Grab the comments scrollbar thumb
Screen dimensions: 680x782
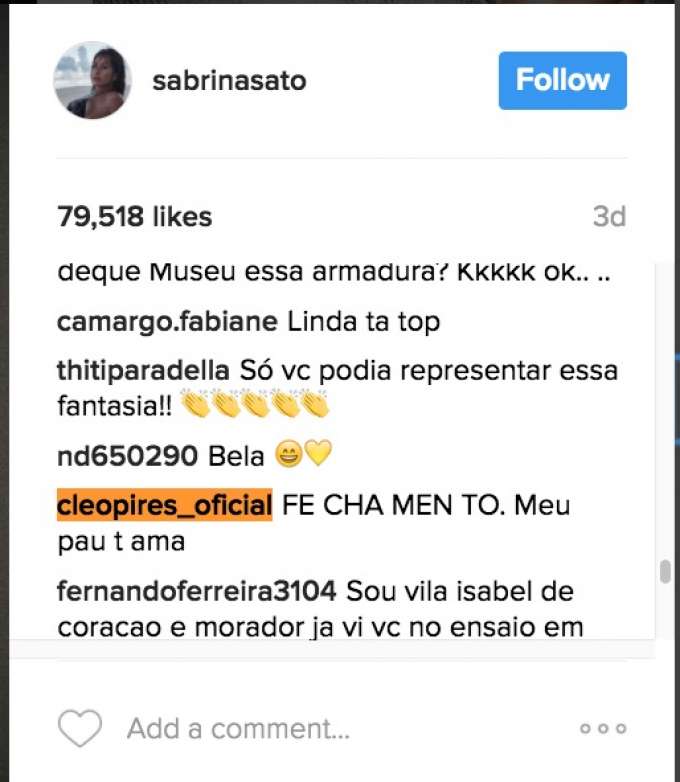tap(665, 572)
